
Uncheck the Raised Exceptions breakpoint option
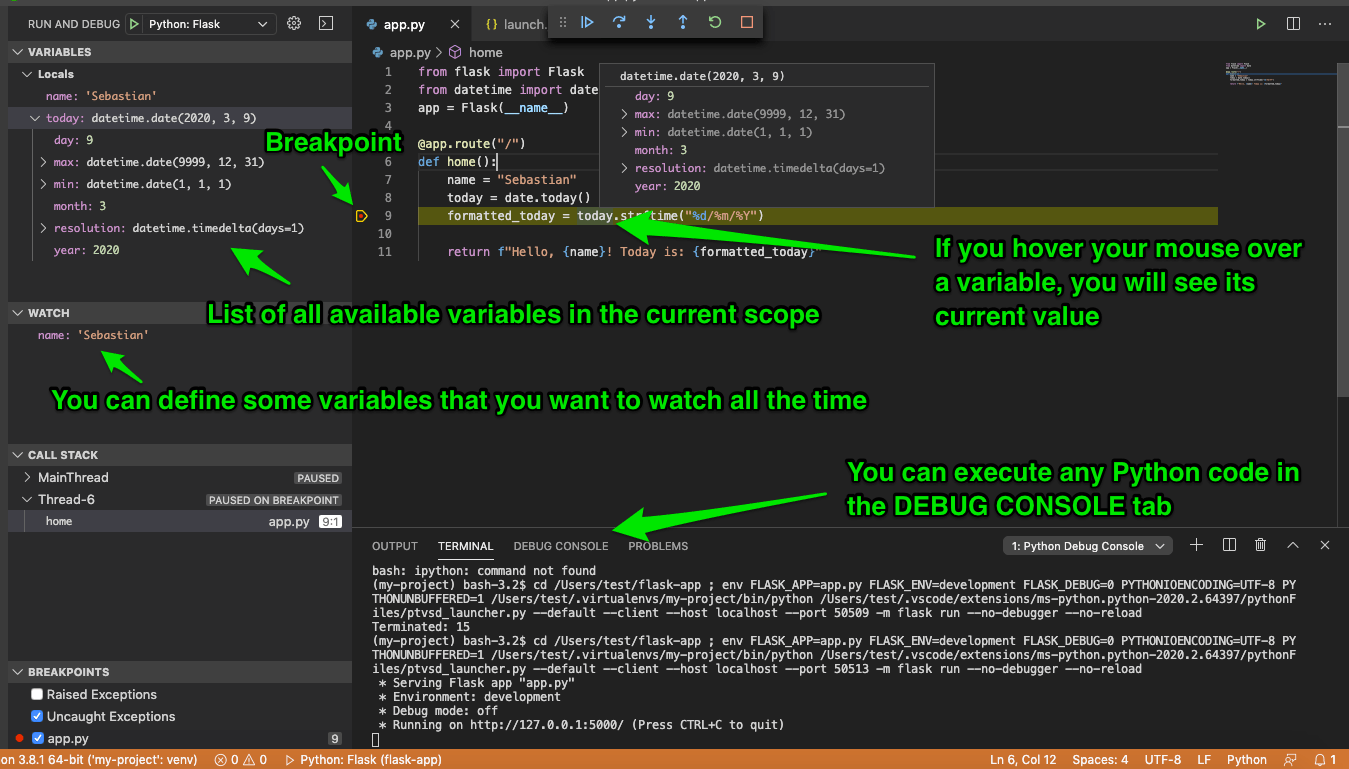coord(36,694)
